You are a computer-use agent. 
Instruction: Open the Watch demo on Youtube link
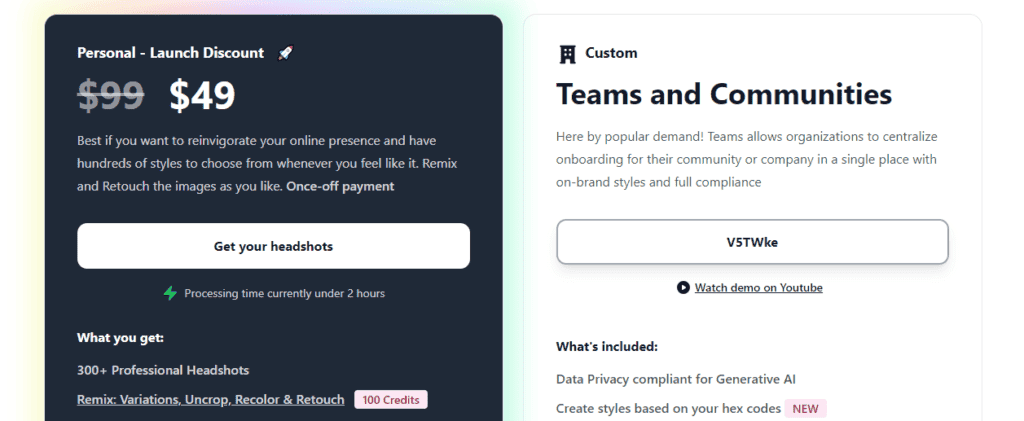tap(758, 288)
